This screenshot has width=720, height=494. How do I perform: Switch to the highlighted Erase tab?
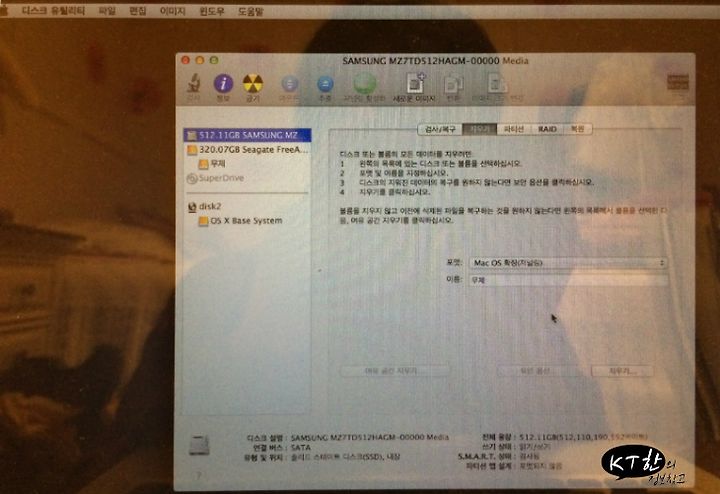click(x=479, y=129)
